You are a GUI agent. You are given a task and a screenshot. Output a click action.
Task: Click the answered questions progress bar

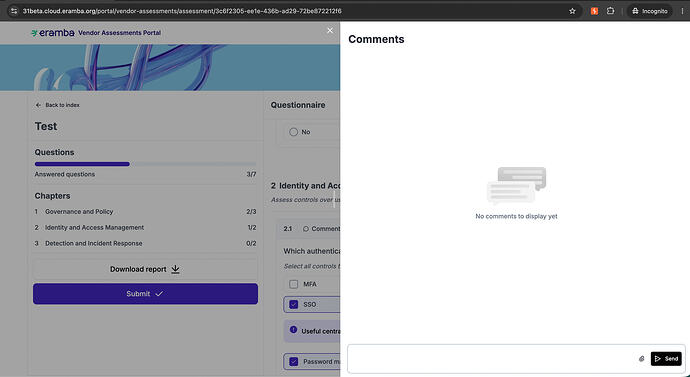(145, 164)
